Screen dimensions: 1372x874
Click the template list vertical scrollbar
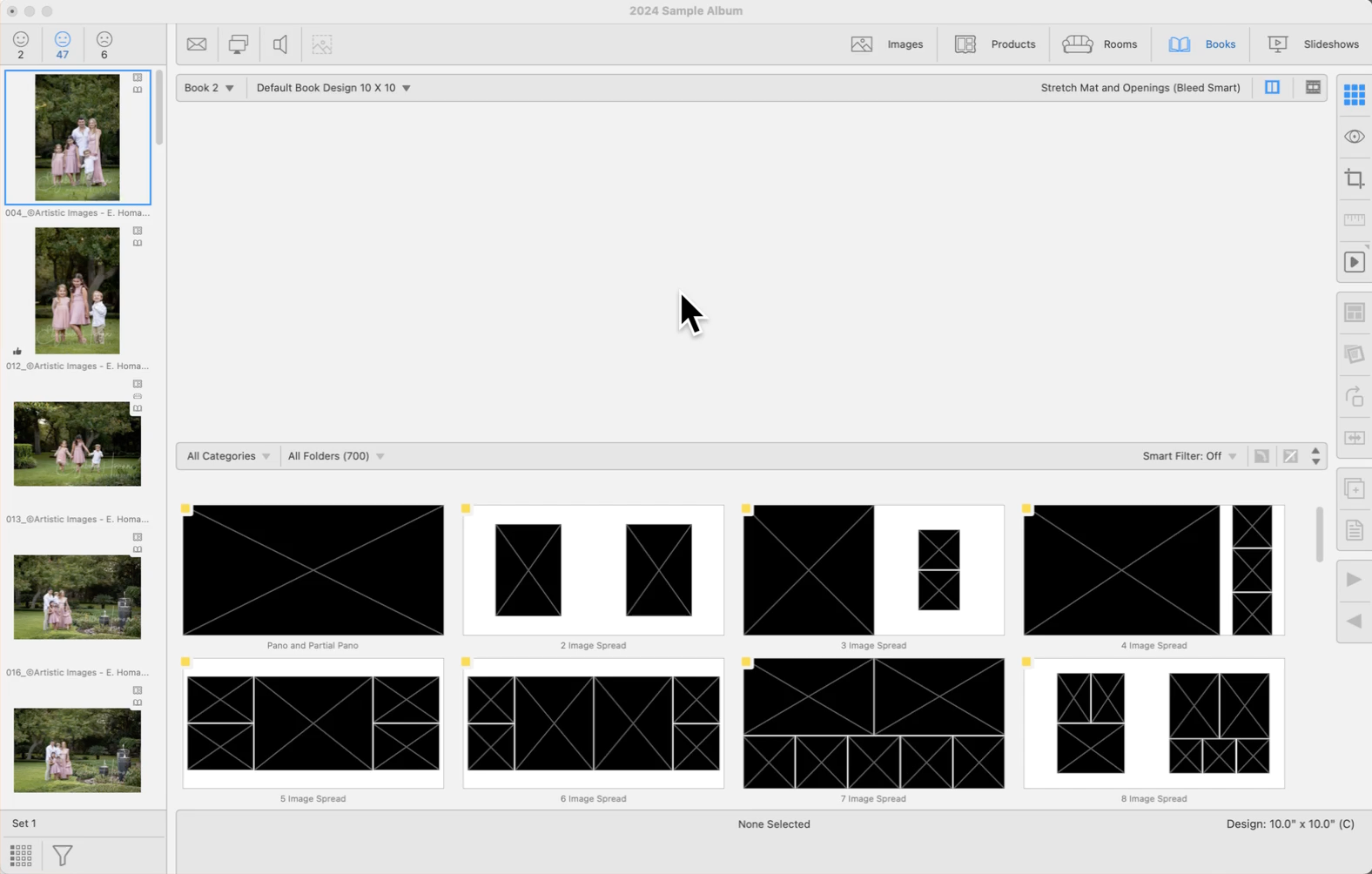tap(1319, 534)
